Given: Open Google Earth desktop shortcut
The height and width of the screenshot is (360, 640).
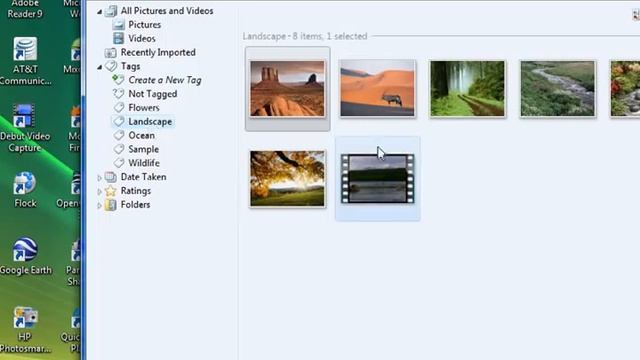Looking at the screenshot, I should coord(26,256).
